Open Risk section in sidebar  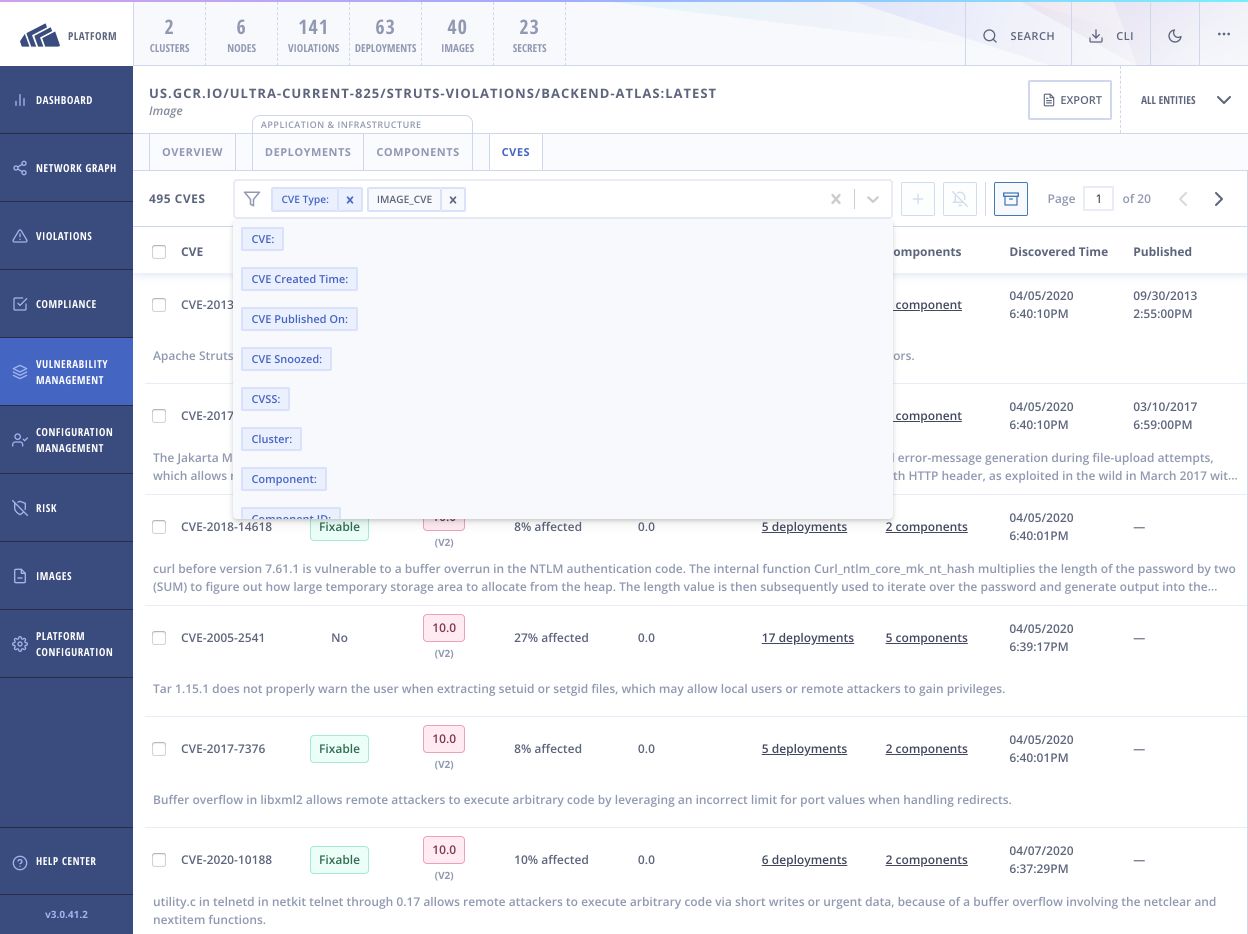(x=66, y=508)
